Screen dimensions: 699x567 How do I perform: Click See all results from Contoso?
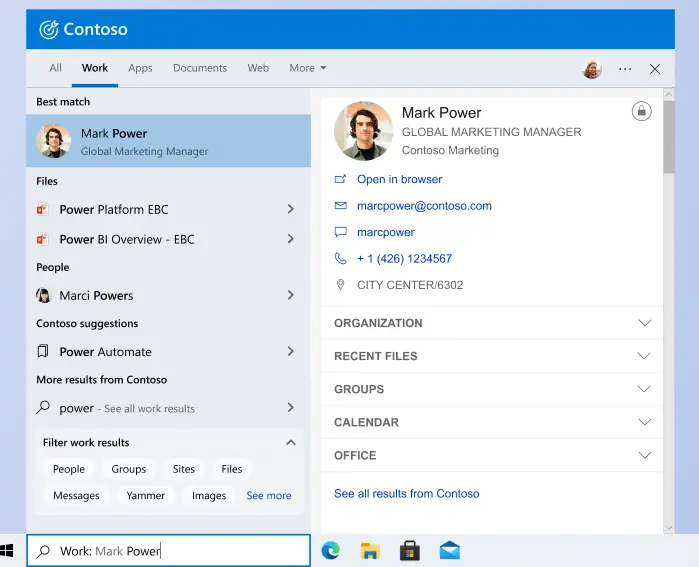pos(407,493)
